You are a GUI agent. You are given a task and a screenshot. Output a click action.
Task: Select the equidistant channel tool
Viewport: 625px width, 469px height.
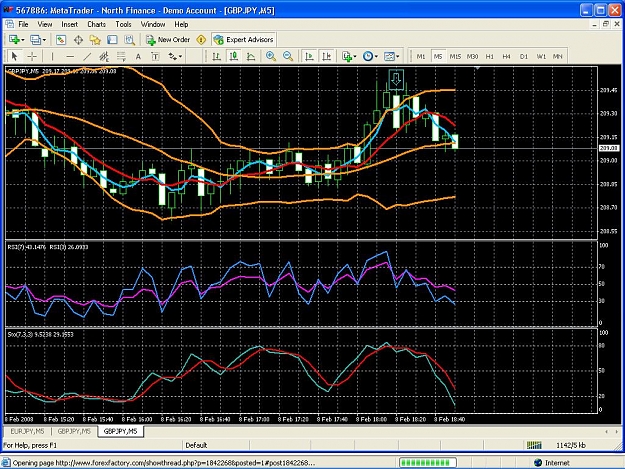[x=104, y=56]
